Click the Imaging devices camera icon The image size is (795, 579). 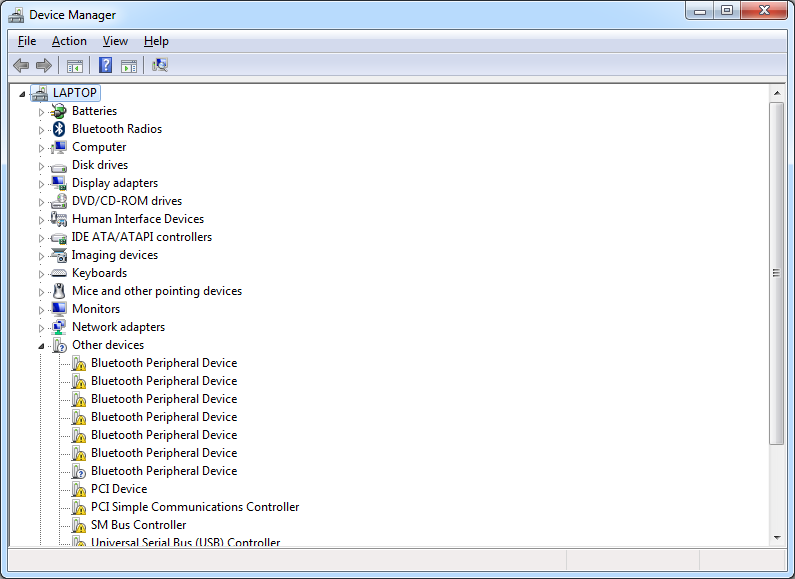pos(59,255)
